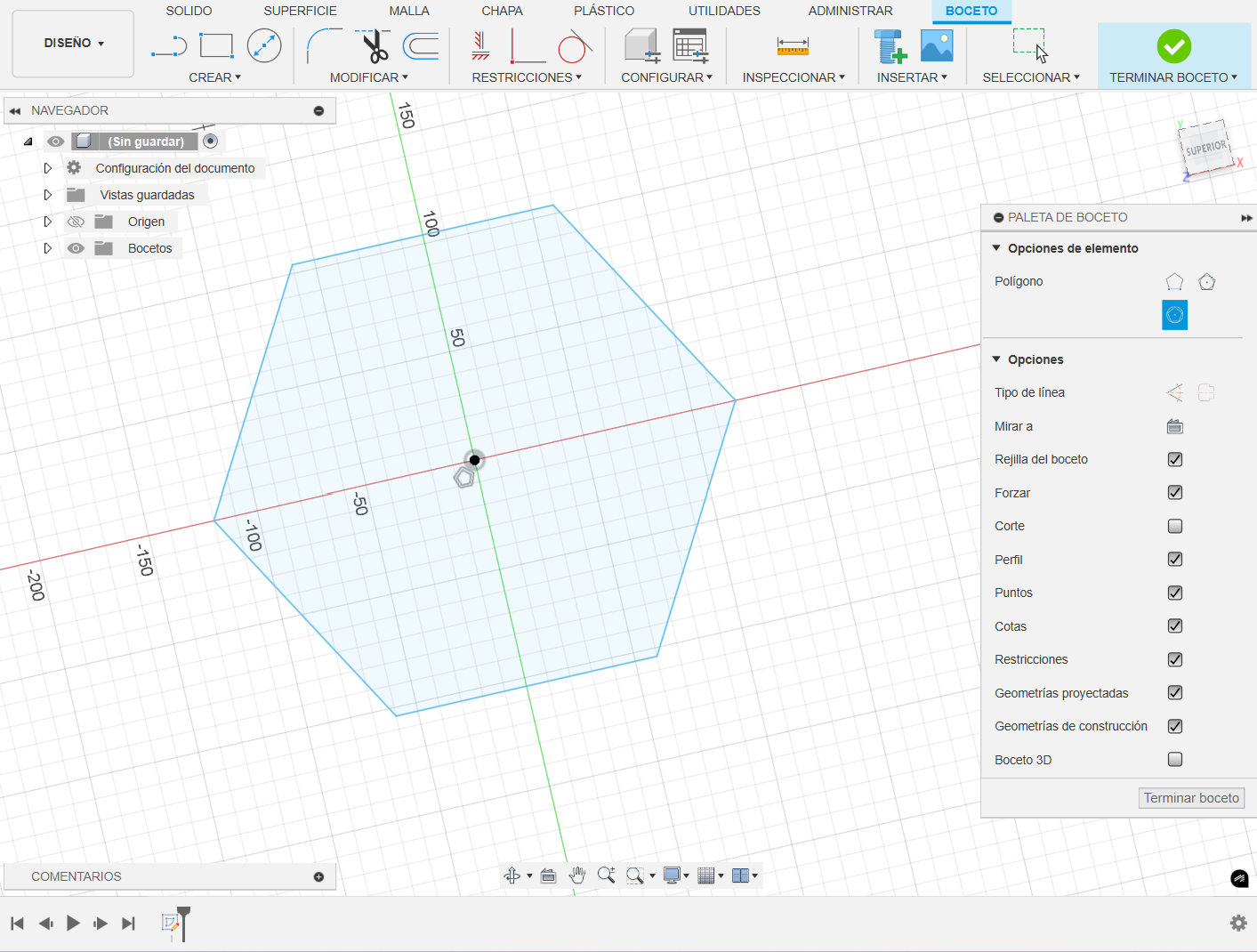Select the sketch feature in timeline
Image resolution: width=1257 pixels, height=952 pixels.
pos(170,923)
